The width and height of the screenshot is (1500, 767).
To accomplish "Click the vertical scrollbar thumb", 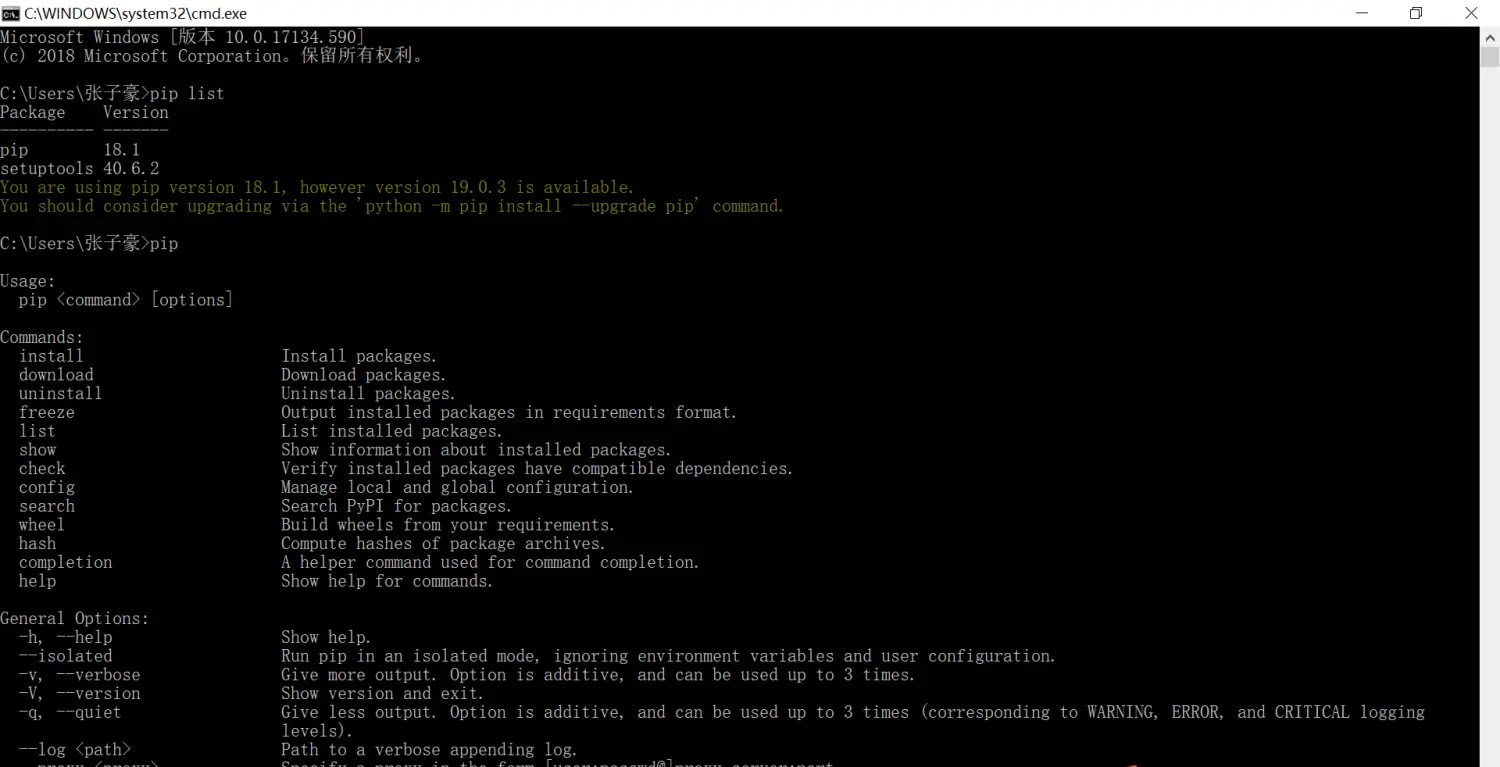I will click(x=1489, y=57).
